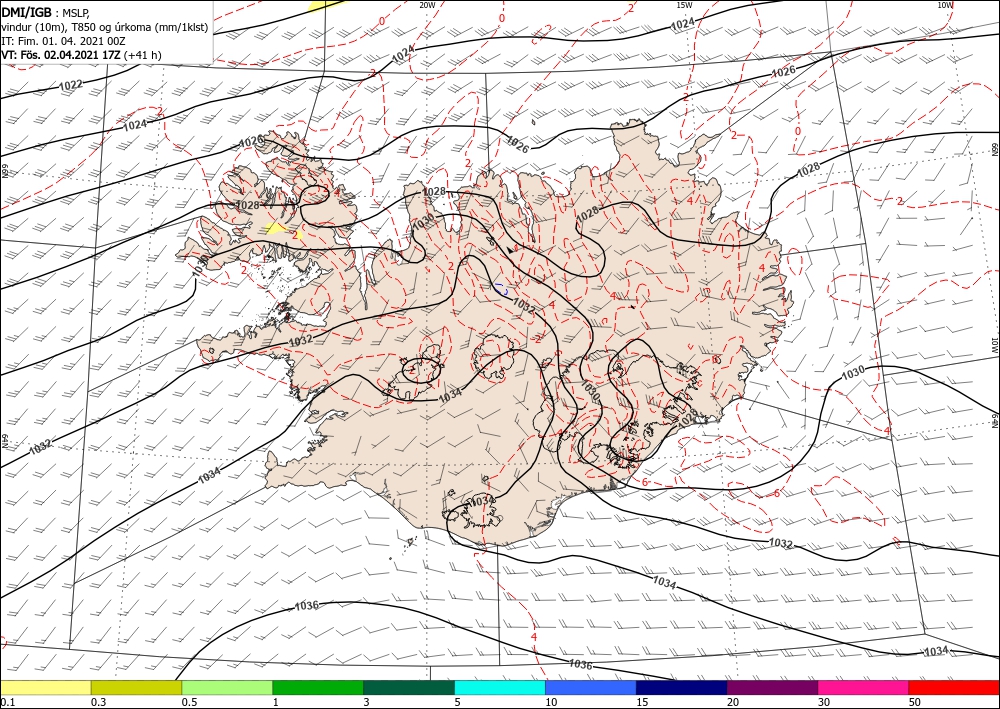The image size is (1000, 709).
Task: Click the legend value '3'
Action: (366, 702)
